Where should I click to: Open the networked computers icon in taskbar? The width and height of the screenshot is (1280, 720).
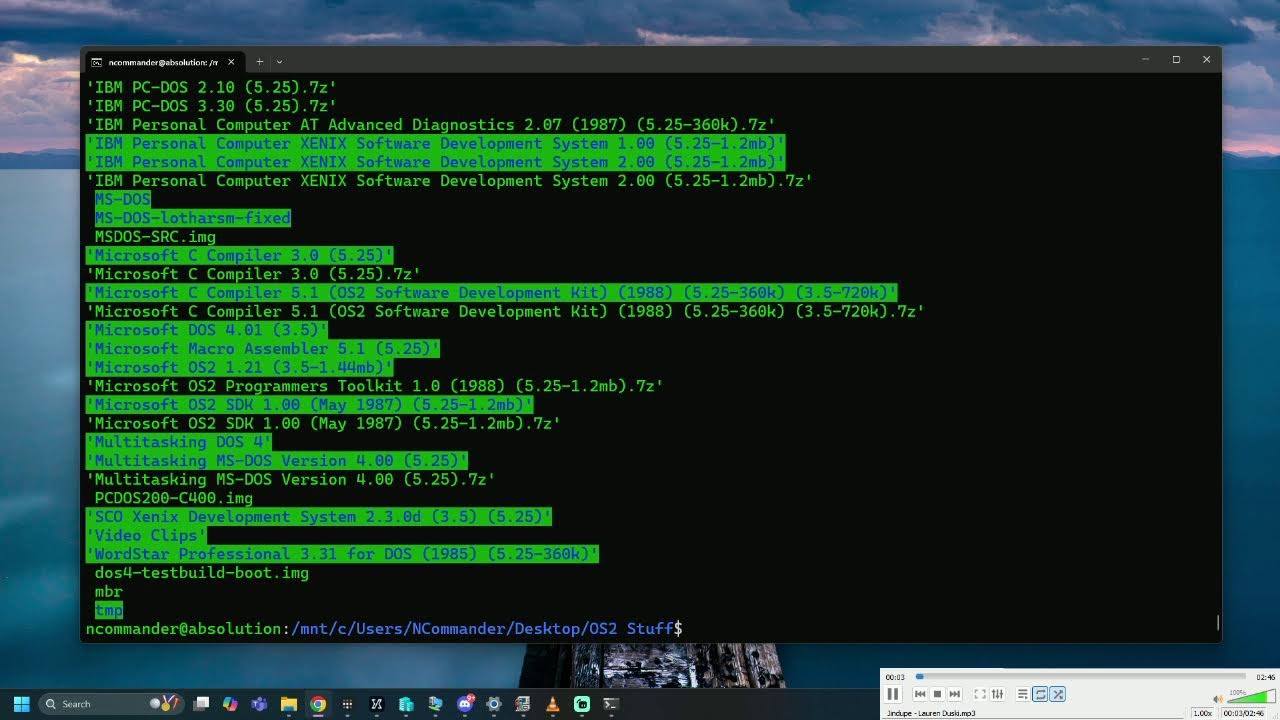point(435,704)
